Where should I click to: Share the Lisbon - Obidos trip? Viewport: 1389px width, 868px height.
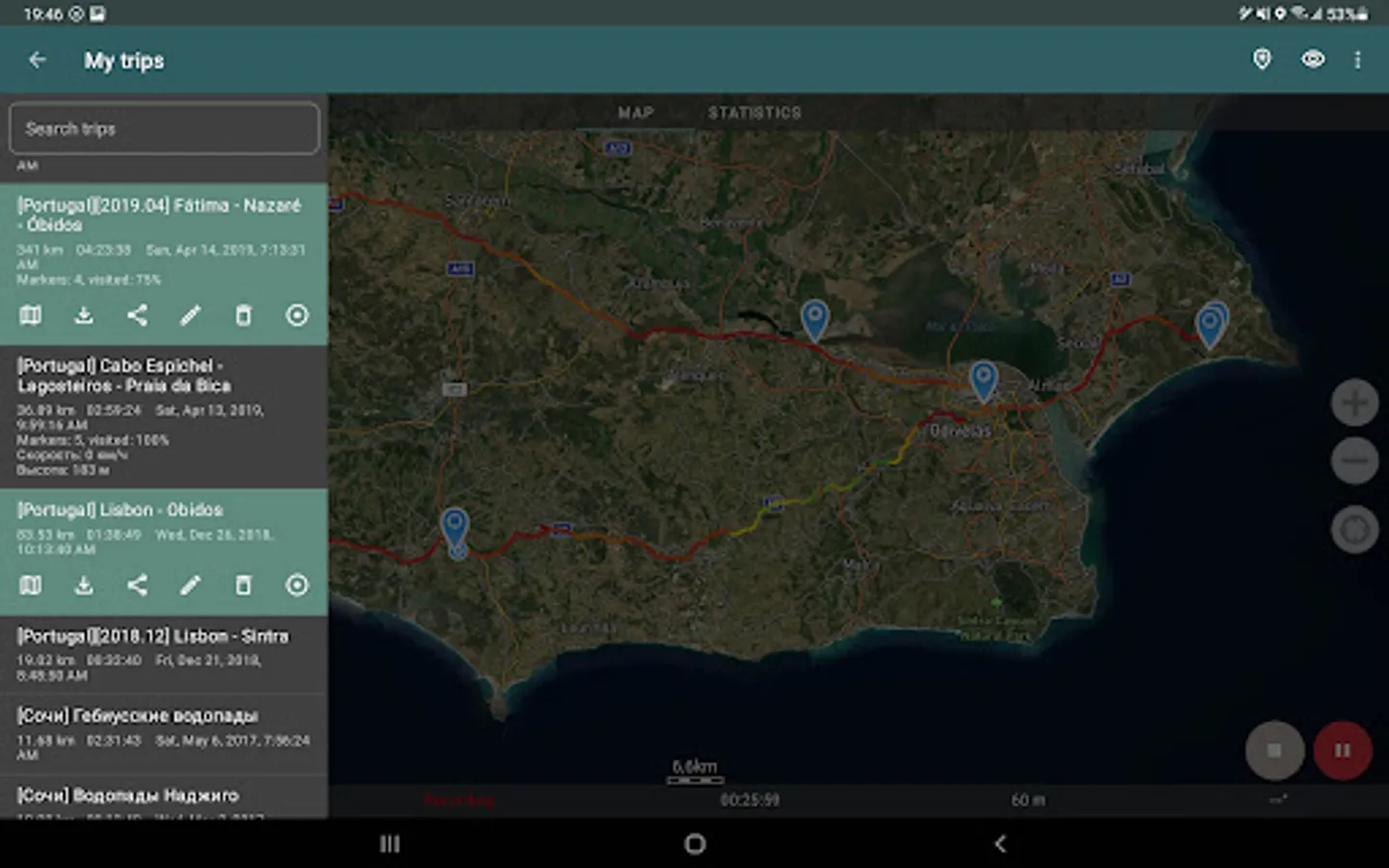pos(137,585)
